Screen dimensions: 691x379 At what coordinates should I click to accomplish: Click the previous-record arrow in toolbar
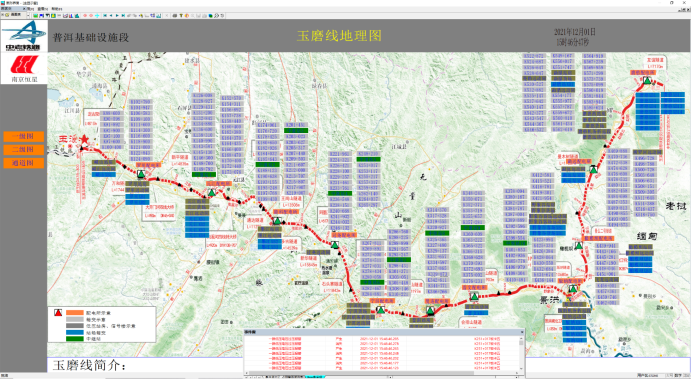pos(111,15)
